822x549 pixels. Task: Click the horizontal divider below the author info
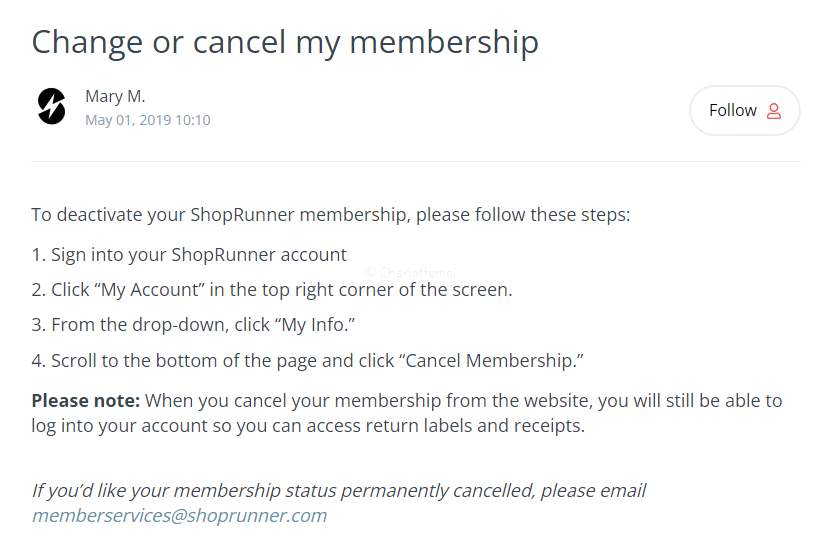coord(416,162)
